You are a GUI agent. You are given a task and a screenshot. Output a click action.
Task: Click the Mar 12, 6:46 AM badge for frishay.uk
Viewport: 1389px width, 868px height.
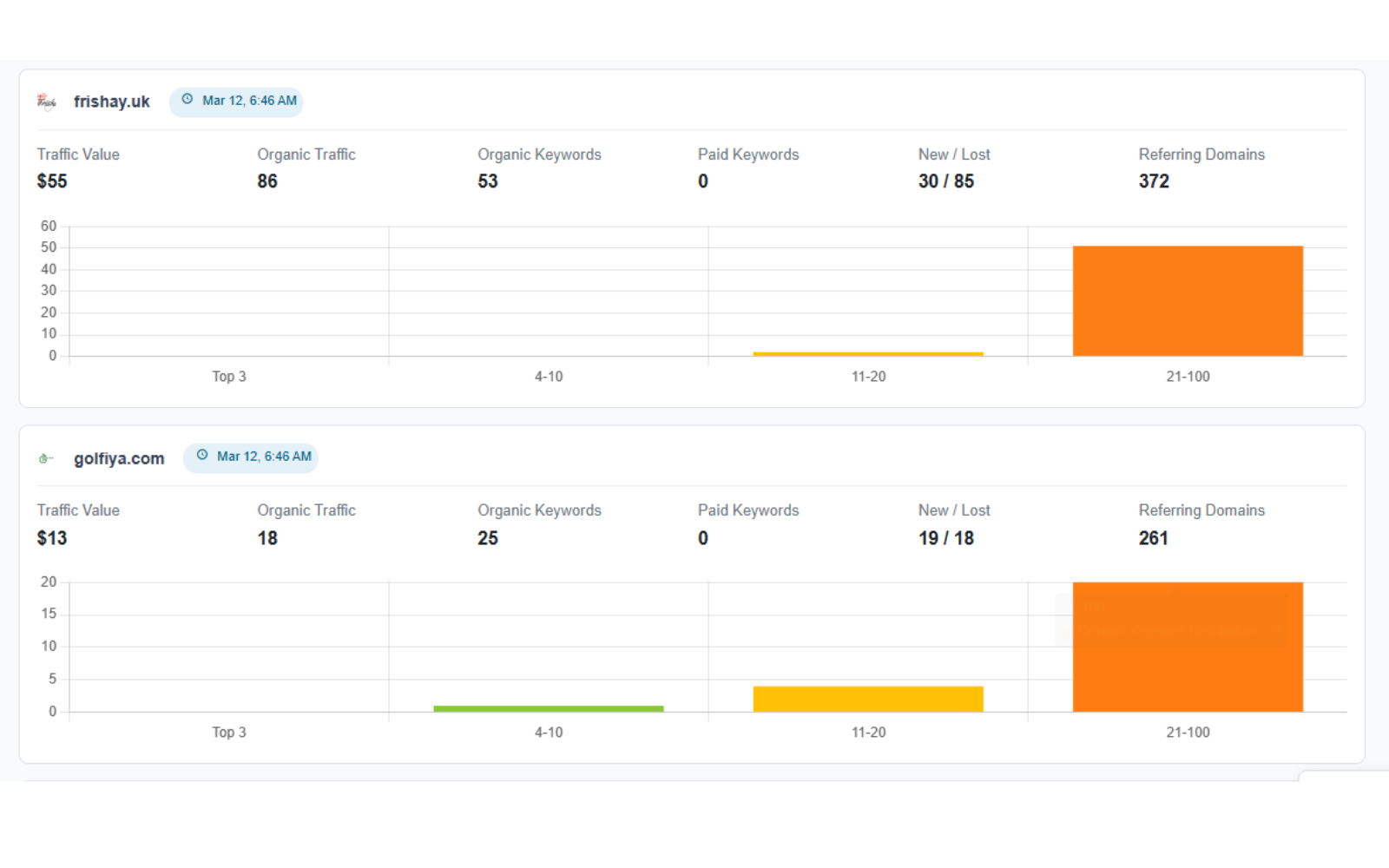pyautogui.click(x=236, y=101)
